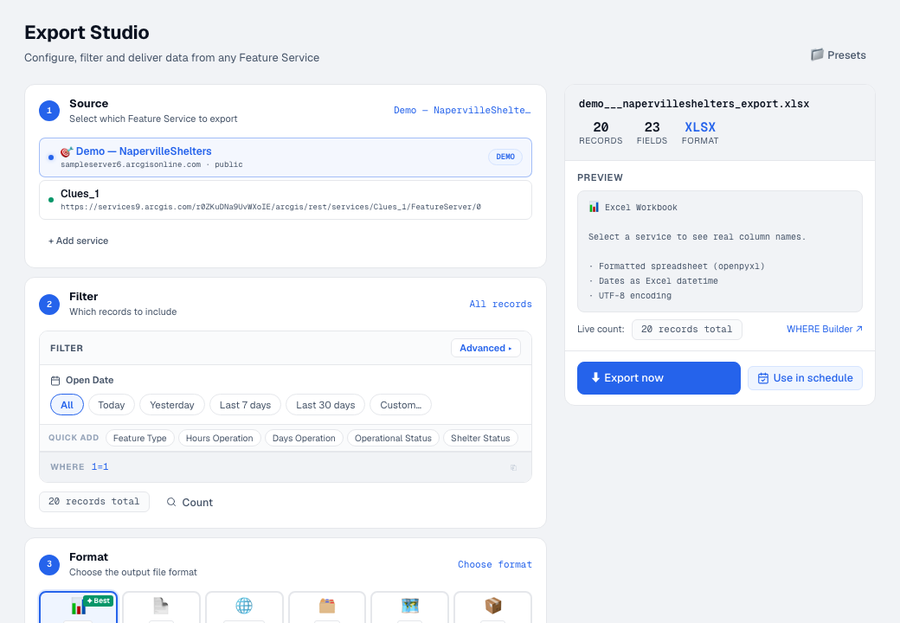This screenshot has width=900, height=623.
Task: Select the world map format card
Action: pos(410,607)
